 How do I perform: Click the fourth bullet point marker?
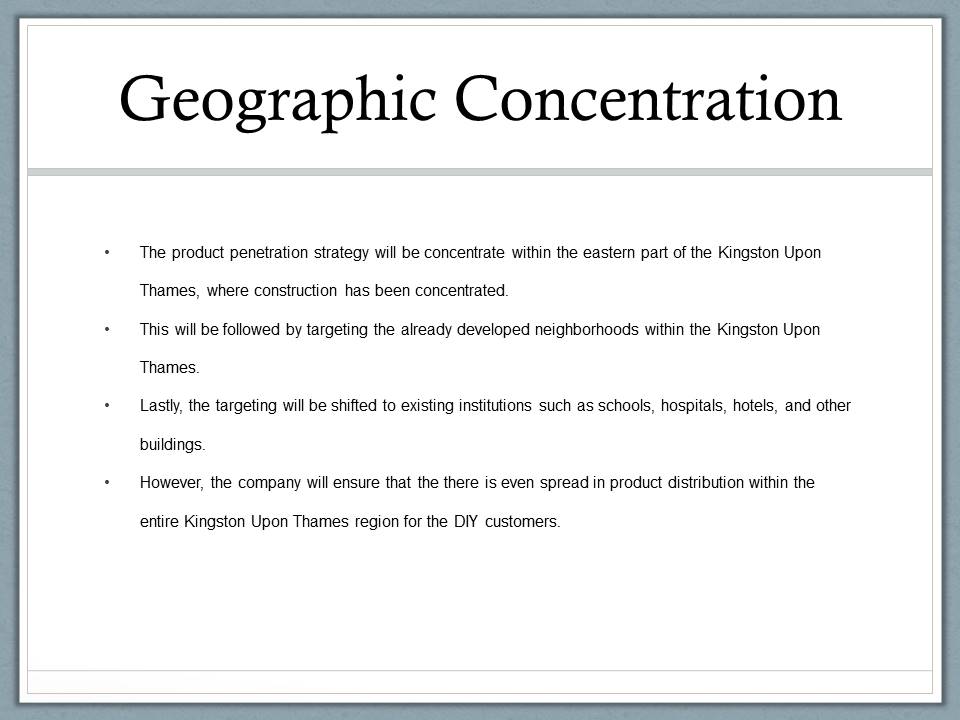pos(107,482)
